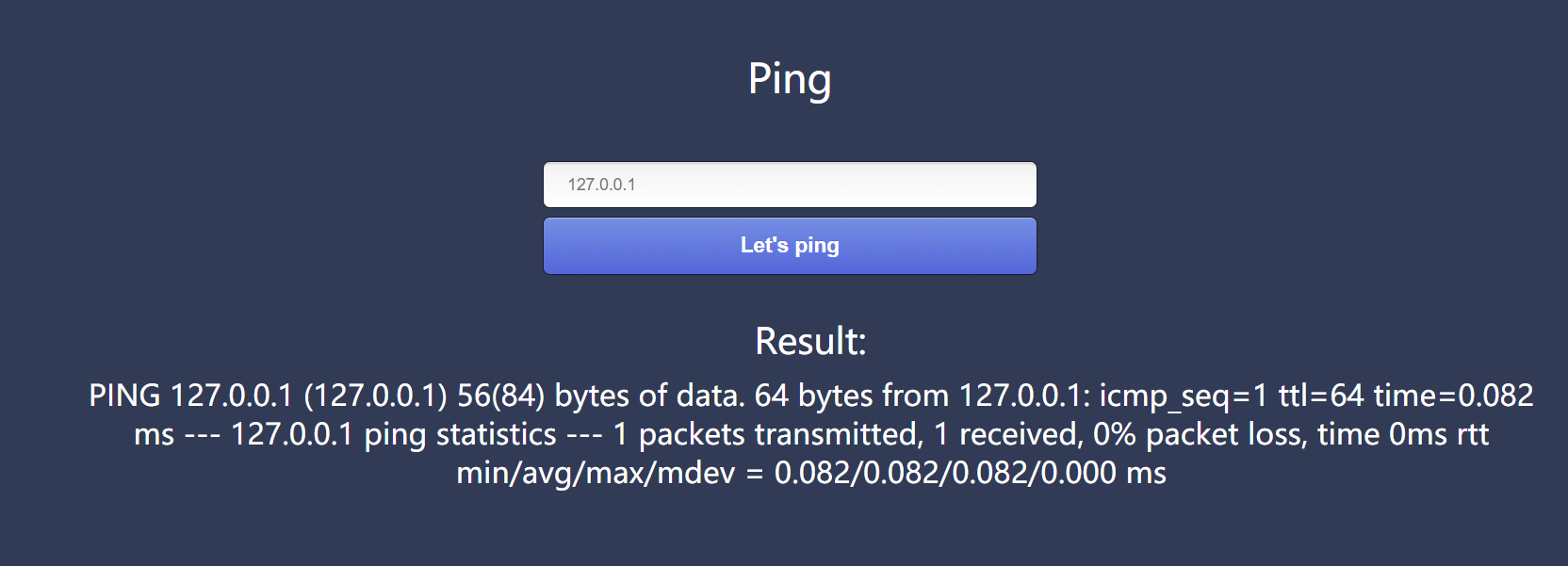Viewport: 1568px width, 566px height.
Task: Click the PING 127.0.0.1 output text
Action: click(188, 396)
